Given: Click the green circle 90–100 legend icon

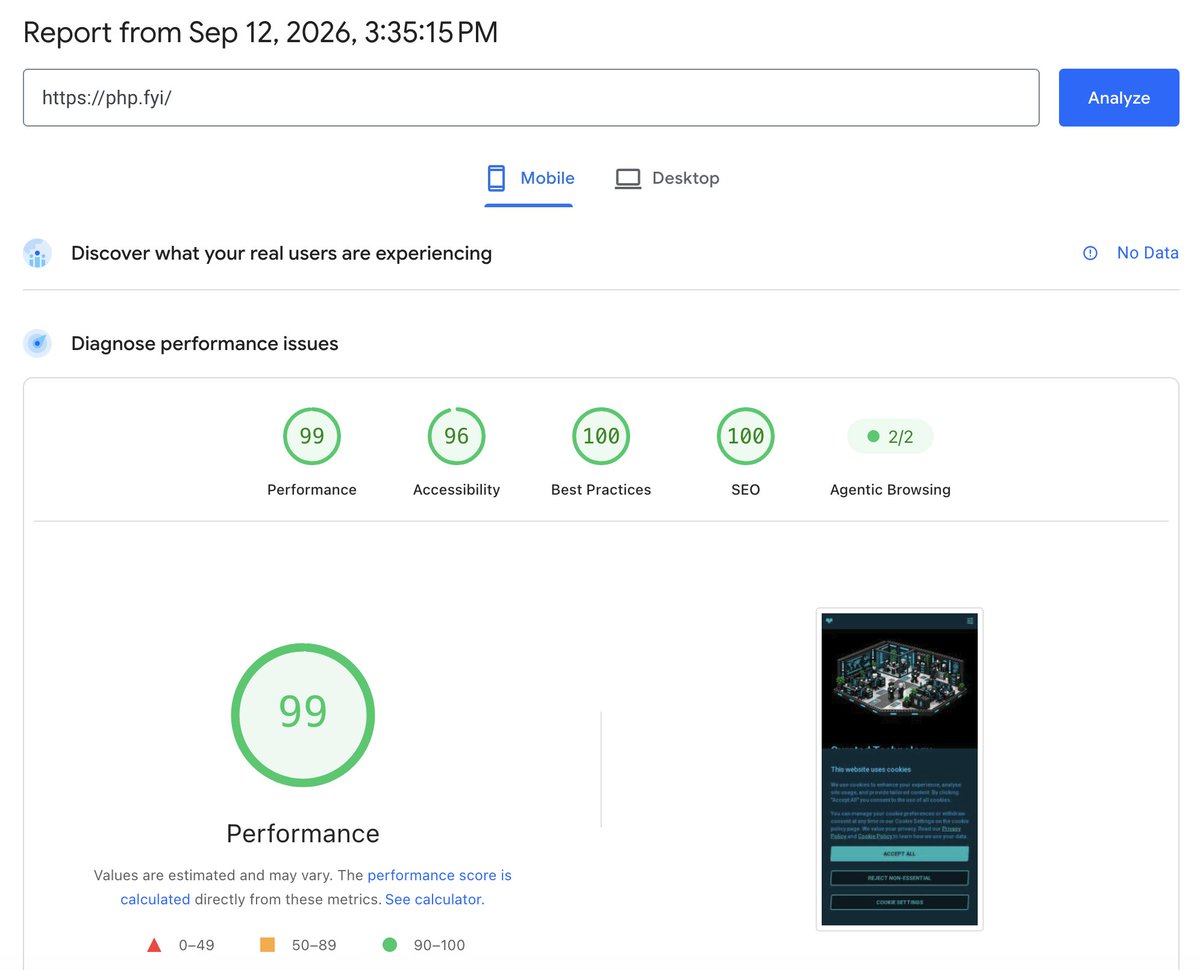Looking at the screenshot, I should coord(389,945).
